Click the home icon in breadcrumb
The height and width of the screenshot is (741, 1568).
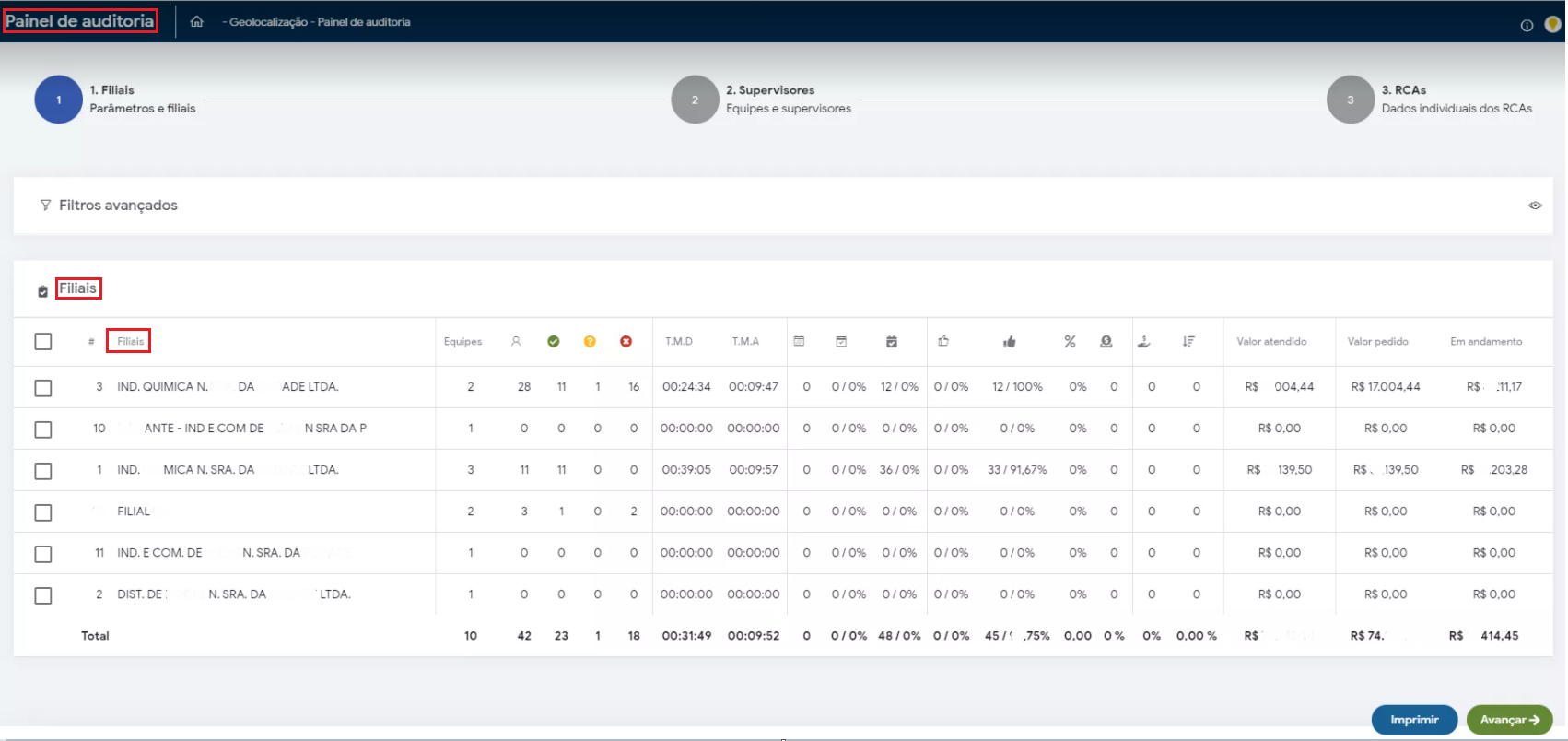click(196, 21)
